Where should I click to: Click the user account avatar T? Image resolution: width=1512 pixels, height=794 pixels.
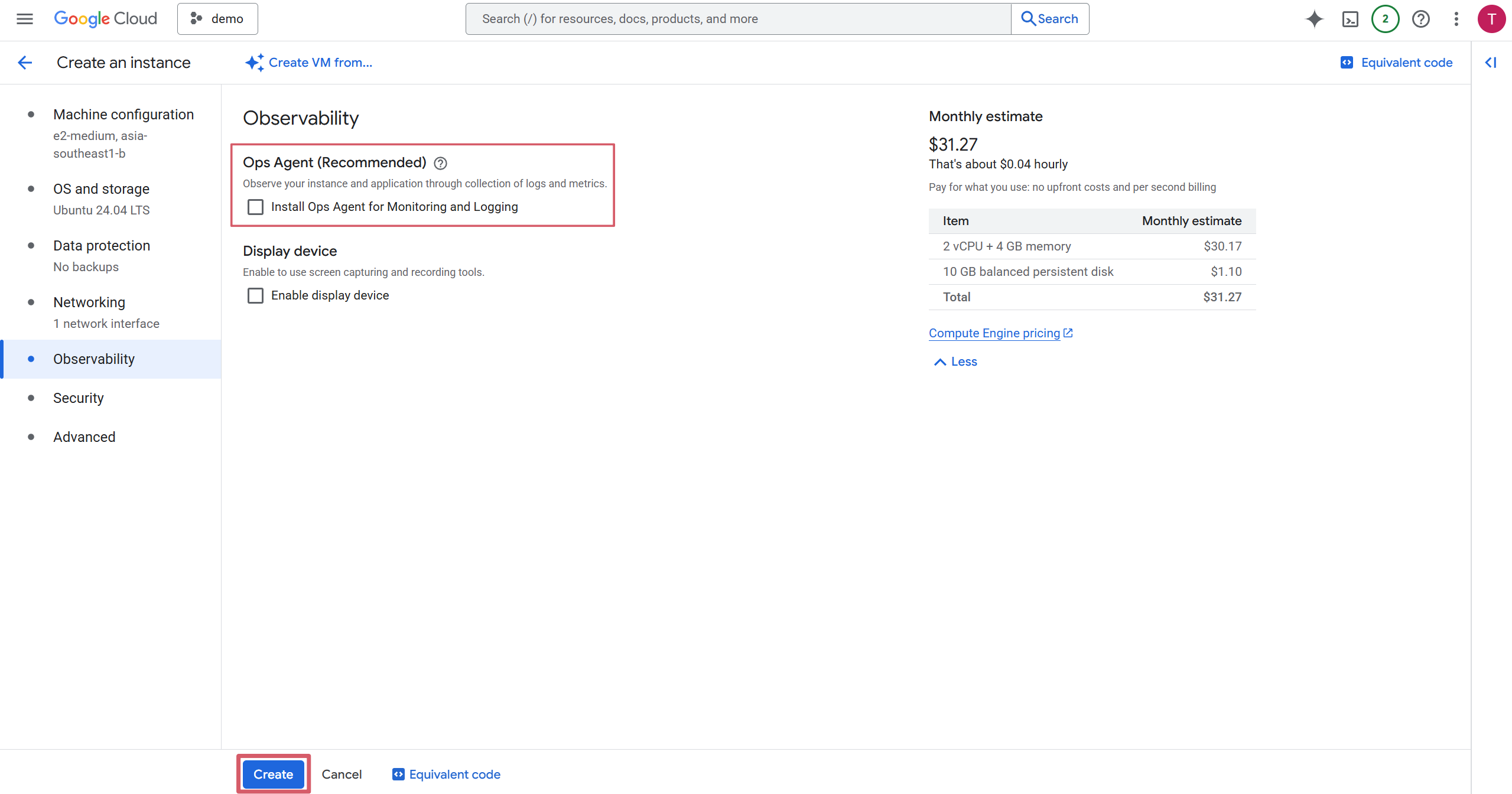[1491, 19]
